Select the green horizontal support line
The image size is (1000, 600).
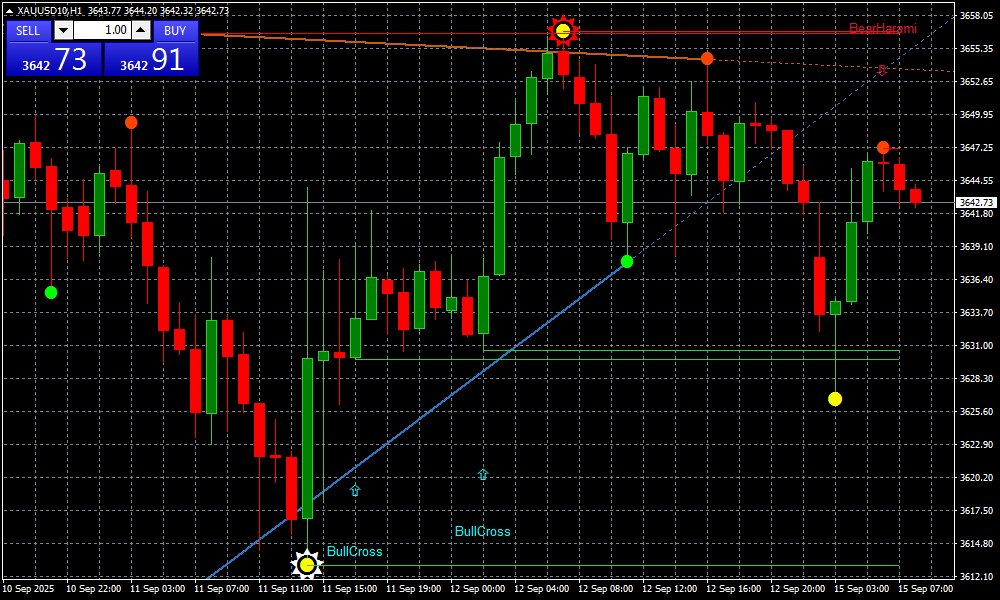tap(690, 351)
